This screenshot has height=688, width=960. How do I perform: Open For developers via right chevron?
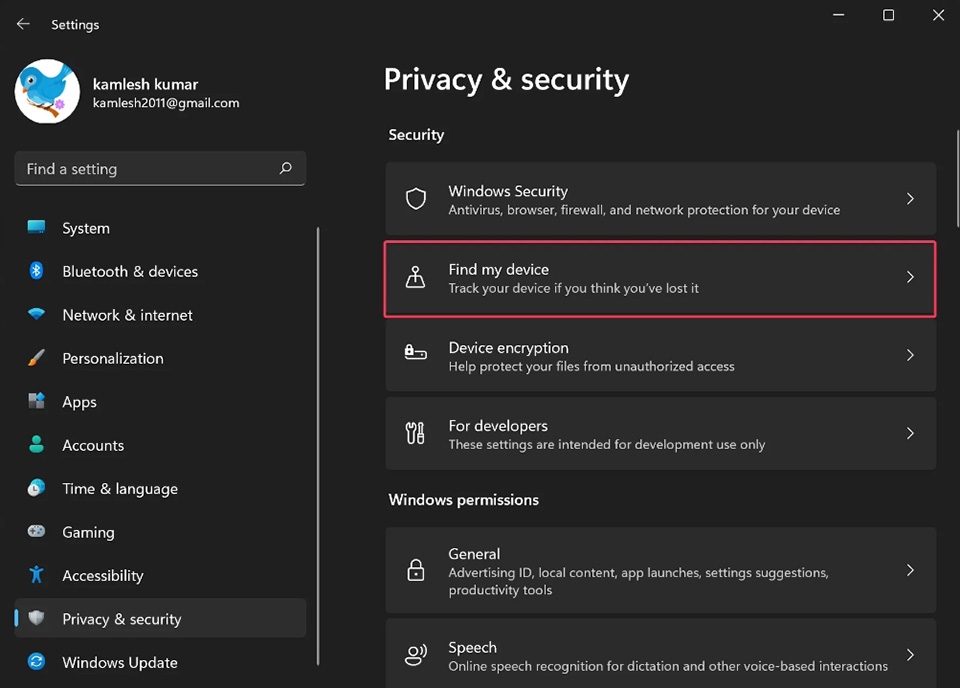910,433
